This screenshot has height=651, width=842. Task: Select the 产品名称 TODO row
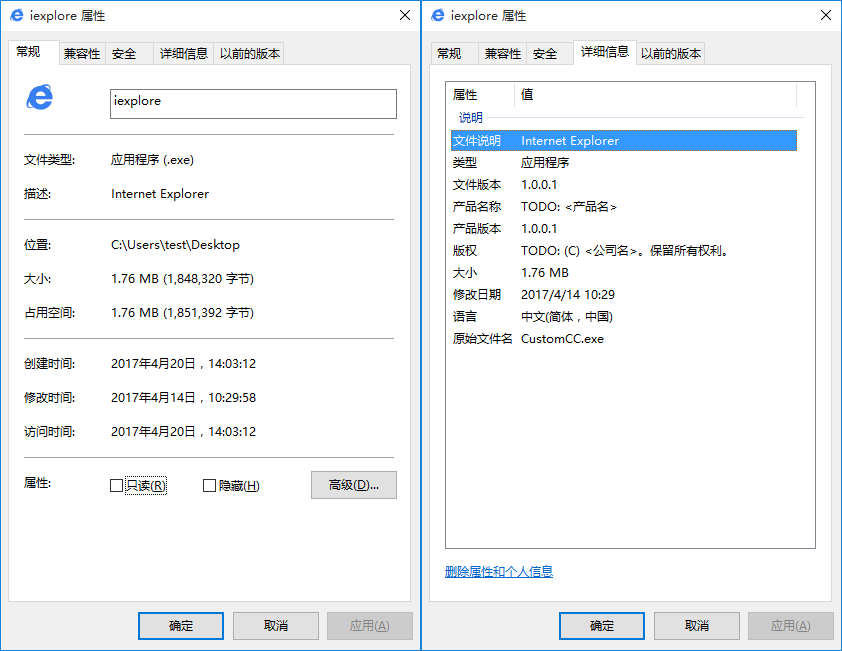623,207
